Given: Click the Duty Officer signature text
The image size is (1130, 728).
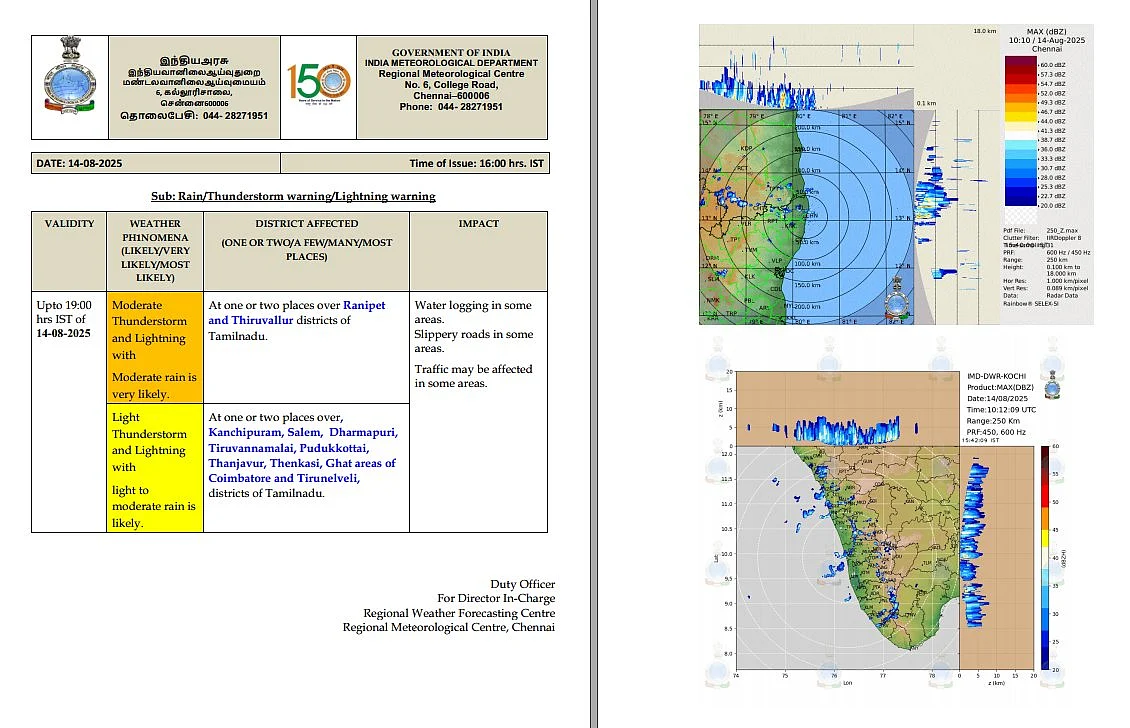Looking at the screenshot, I should coord(522,584).
